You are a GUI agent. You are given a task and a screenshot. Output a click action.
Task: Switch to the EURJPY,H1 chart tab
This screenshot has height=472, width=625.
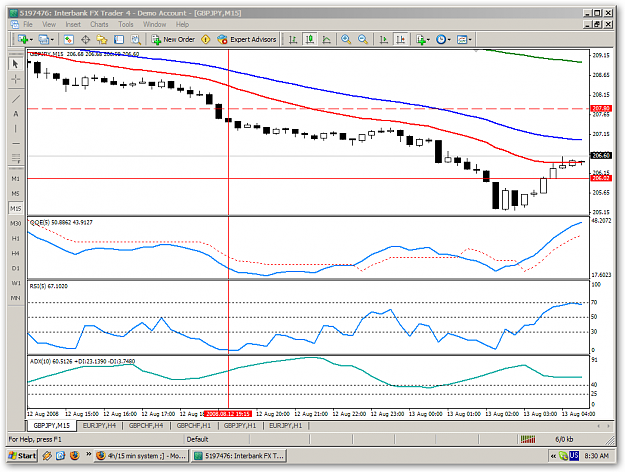[286, 425]
